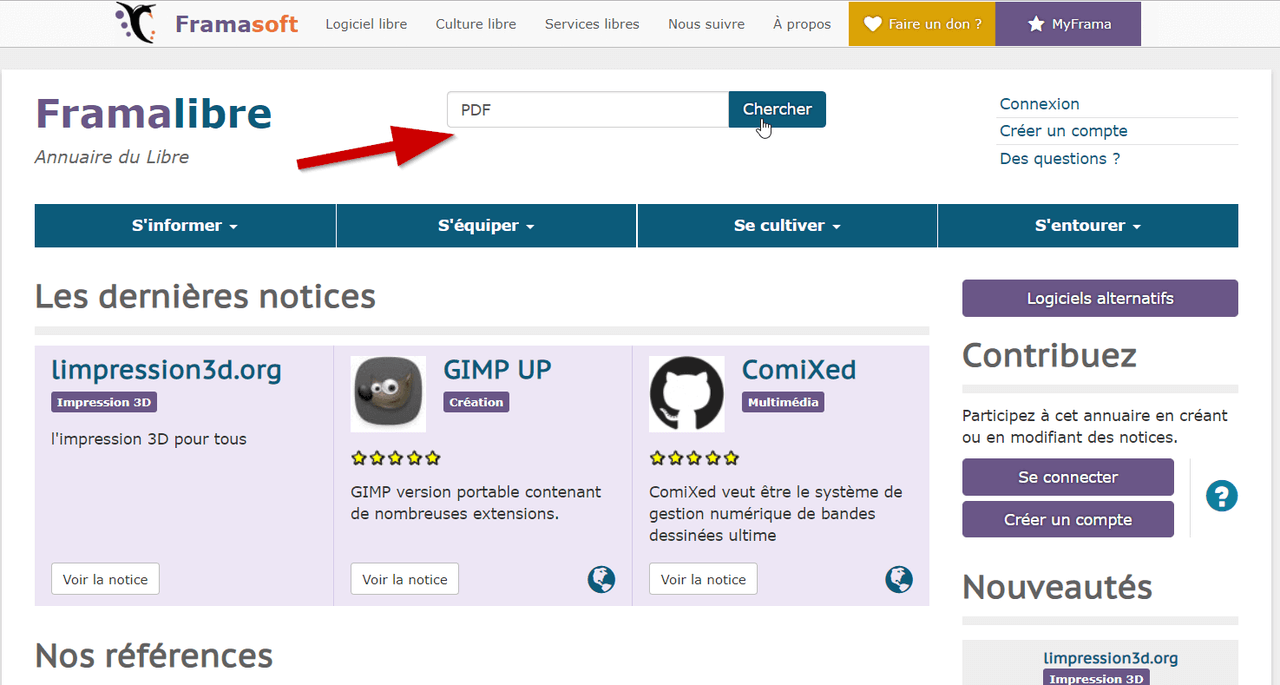Screen dimensions: 1280x685
Task: Open the Services libres menu
Action: point(592,24)
